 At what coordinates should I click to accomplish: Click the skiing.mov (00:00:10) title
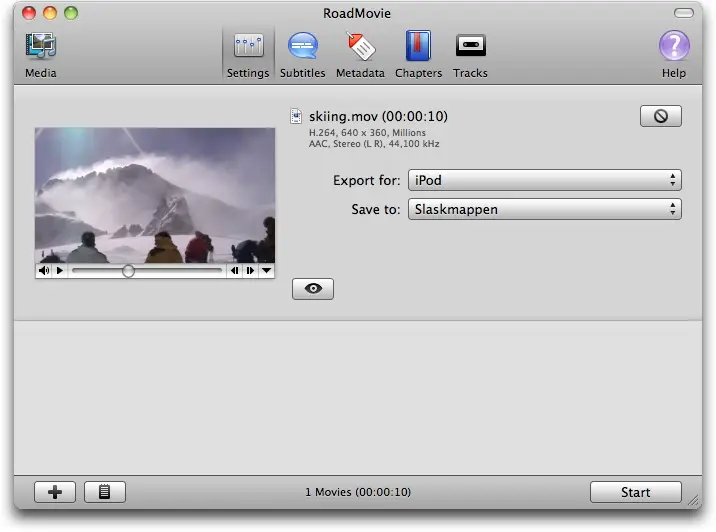pos(378,116)
